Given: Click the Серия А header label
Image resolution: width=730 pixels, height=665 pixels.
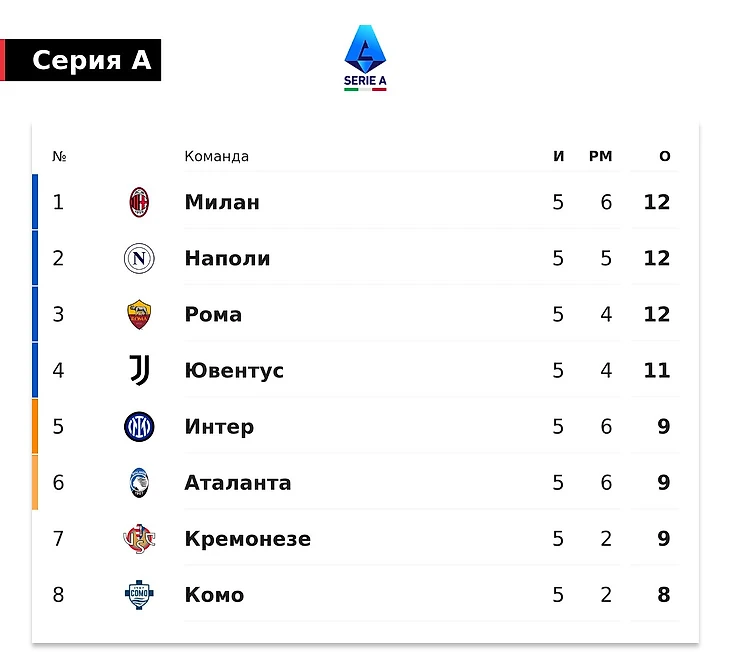Looking at the screenshot, I should pos(92,60).
